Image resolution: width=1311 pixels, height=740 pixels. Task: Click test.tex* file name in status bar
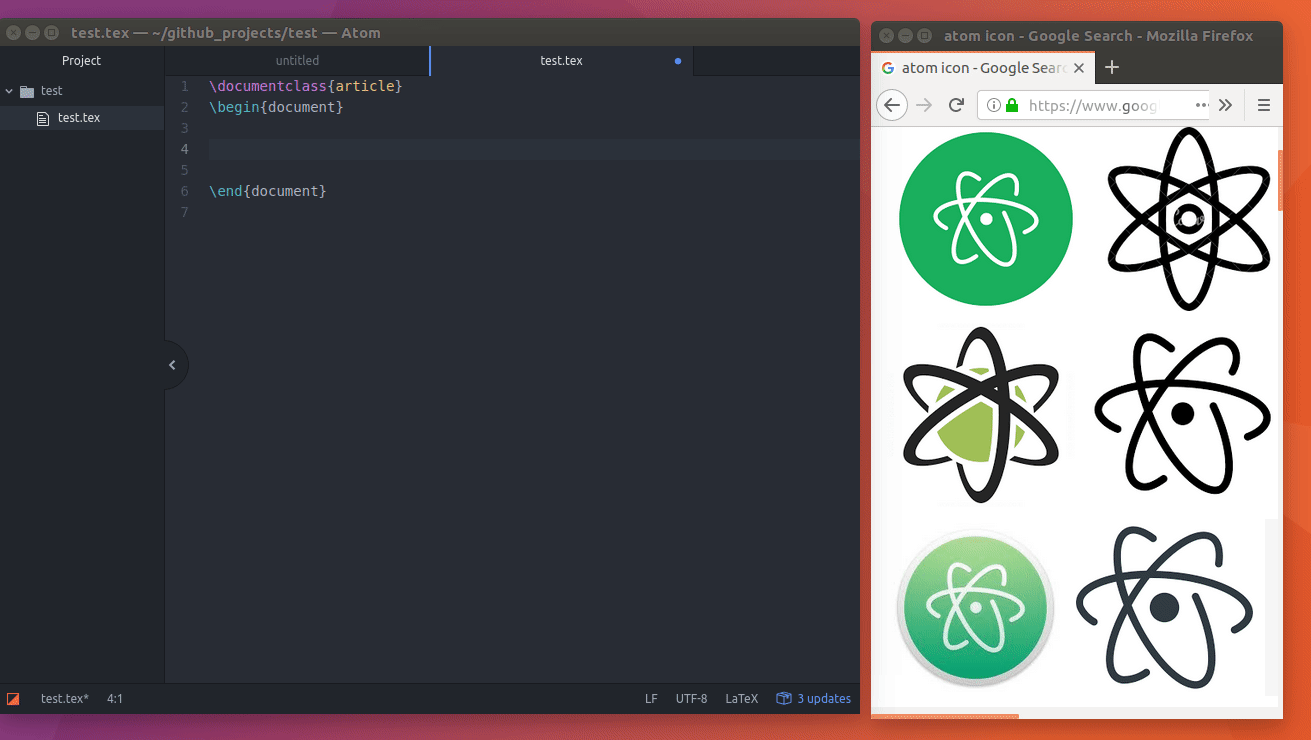pyautogui.click(x=65, y=699)
